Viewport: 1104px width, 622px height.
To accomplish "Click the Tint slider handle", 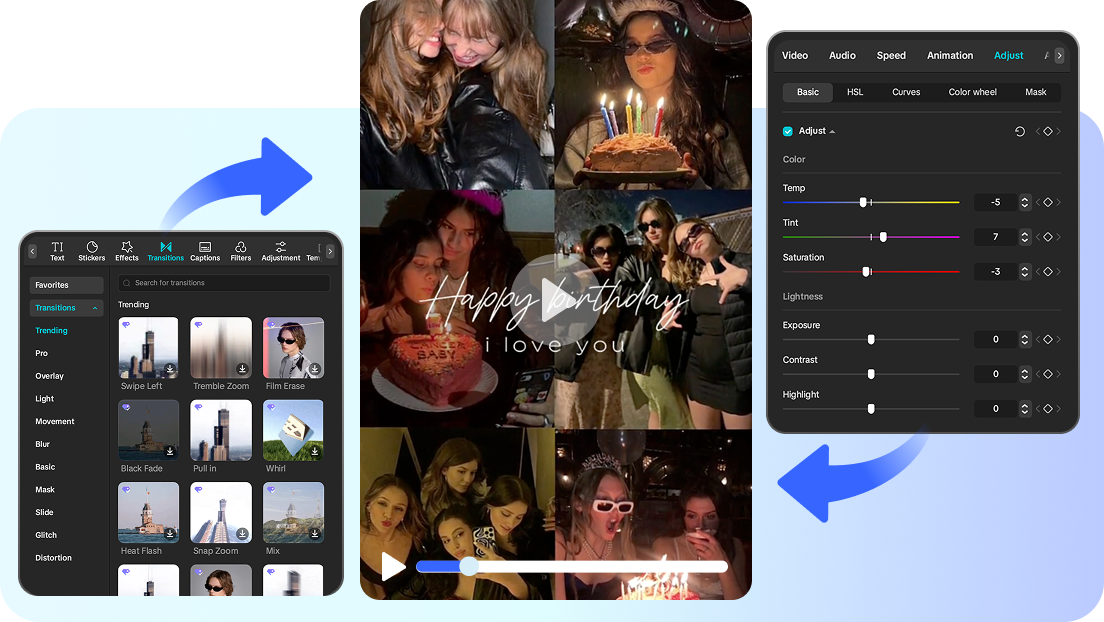I will point(883,237).
